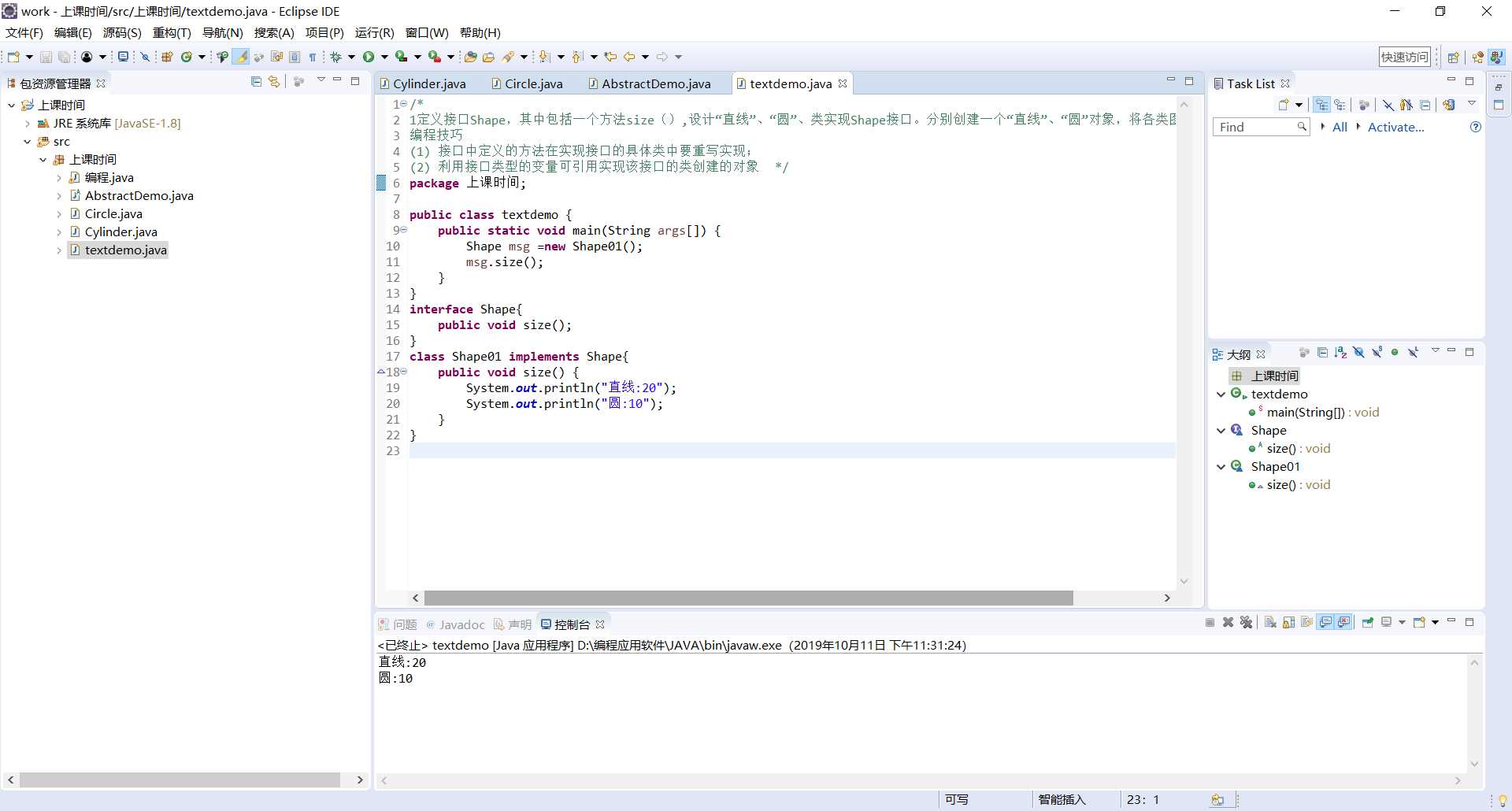The width and height of the screenshot is (1512, 811).
Task: Click New Task icon in Task List
Action: coord(1284,105)
